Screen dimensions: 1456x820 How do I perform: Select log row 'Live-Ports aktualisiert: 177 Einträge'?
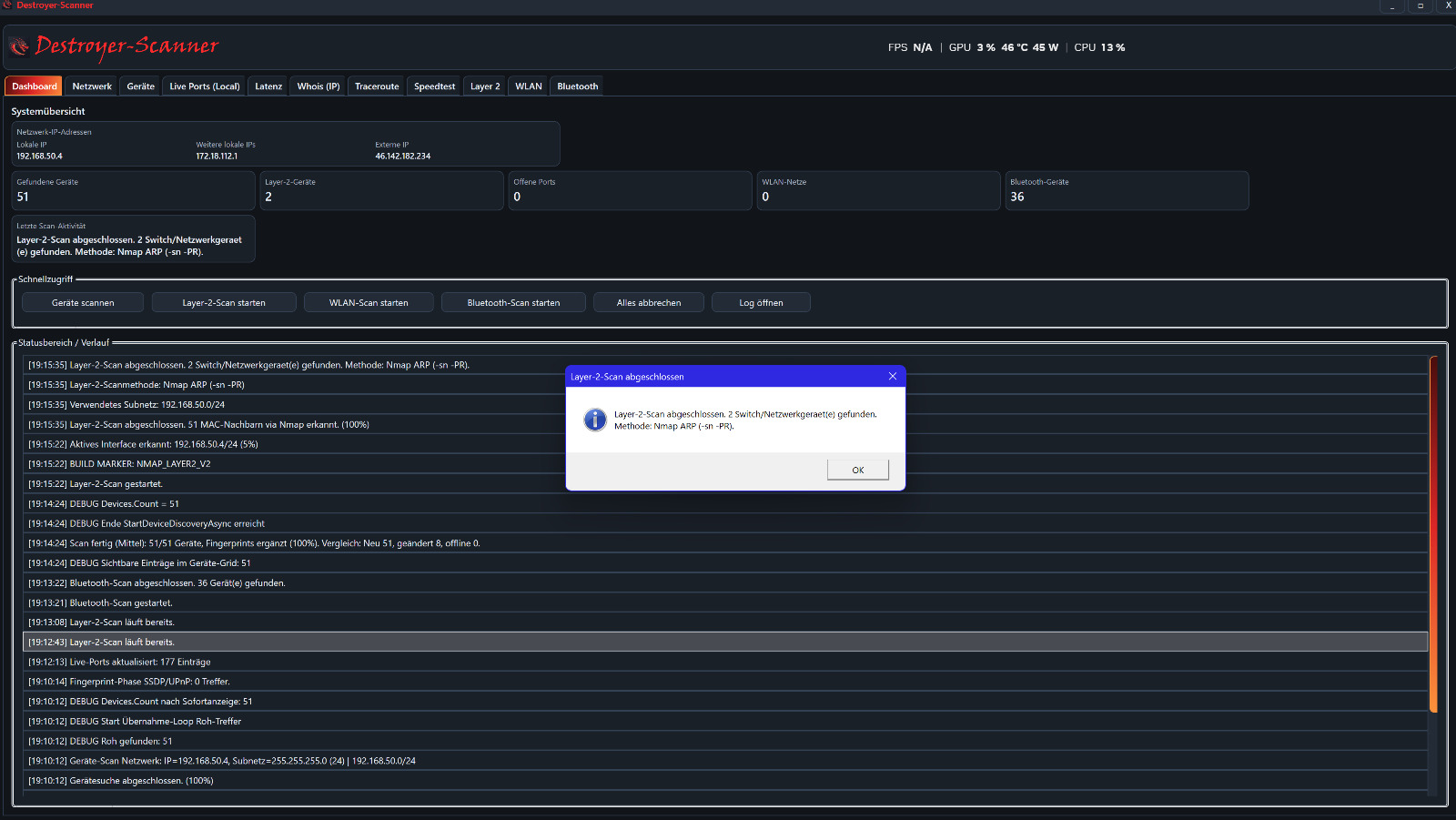point(725,662)
